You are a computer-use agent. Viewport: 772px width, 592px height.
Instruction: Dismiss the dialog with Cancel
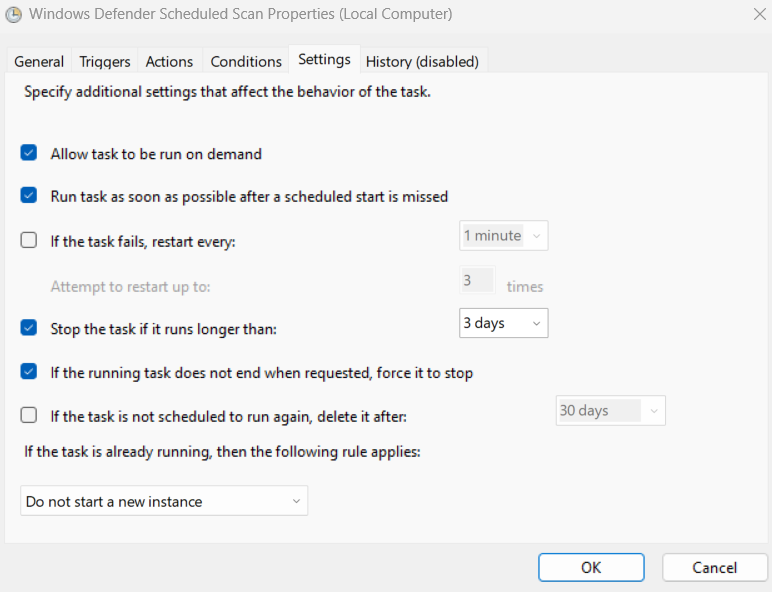[x=714, y=567]
